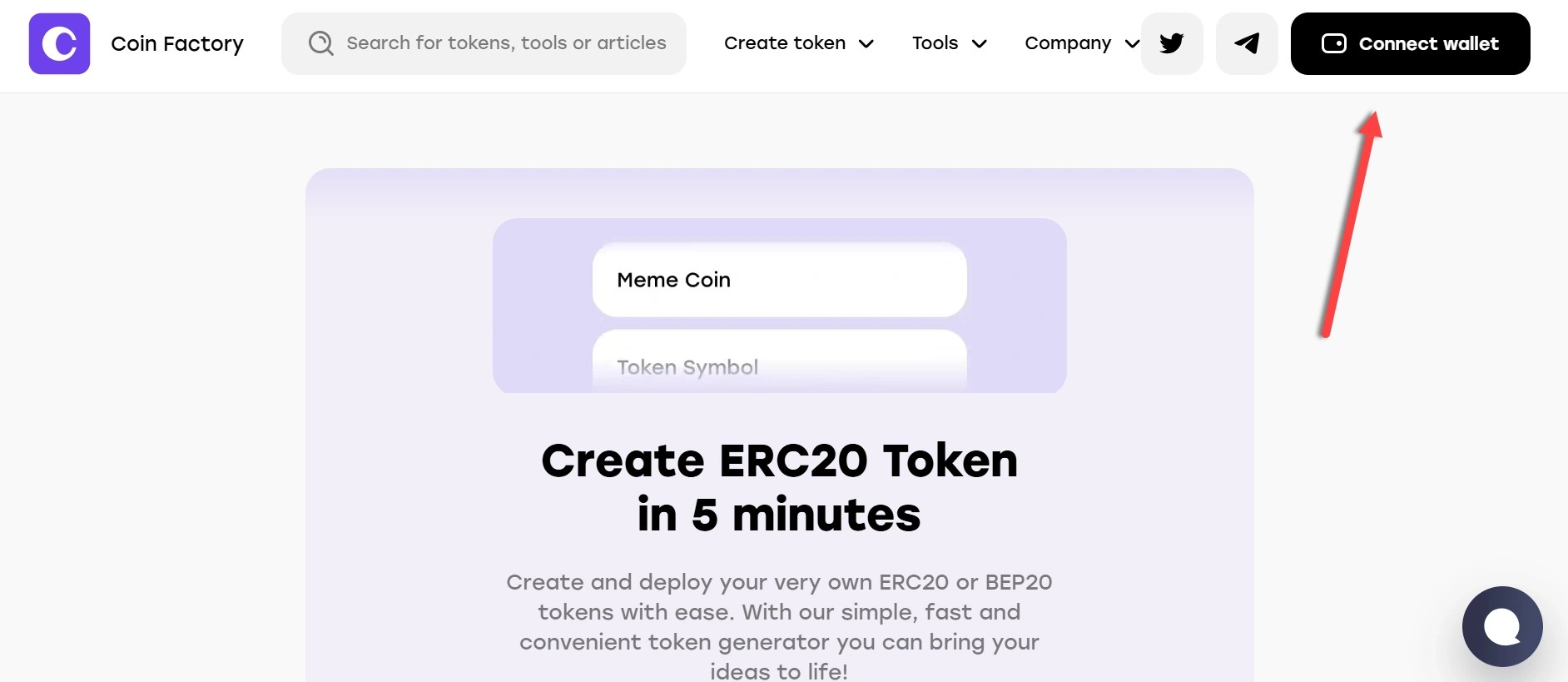1568x682 pixels.
Task: Open the Company menu
Action: 1068,43
